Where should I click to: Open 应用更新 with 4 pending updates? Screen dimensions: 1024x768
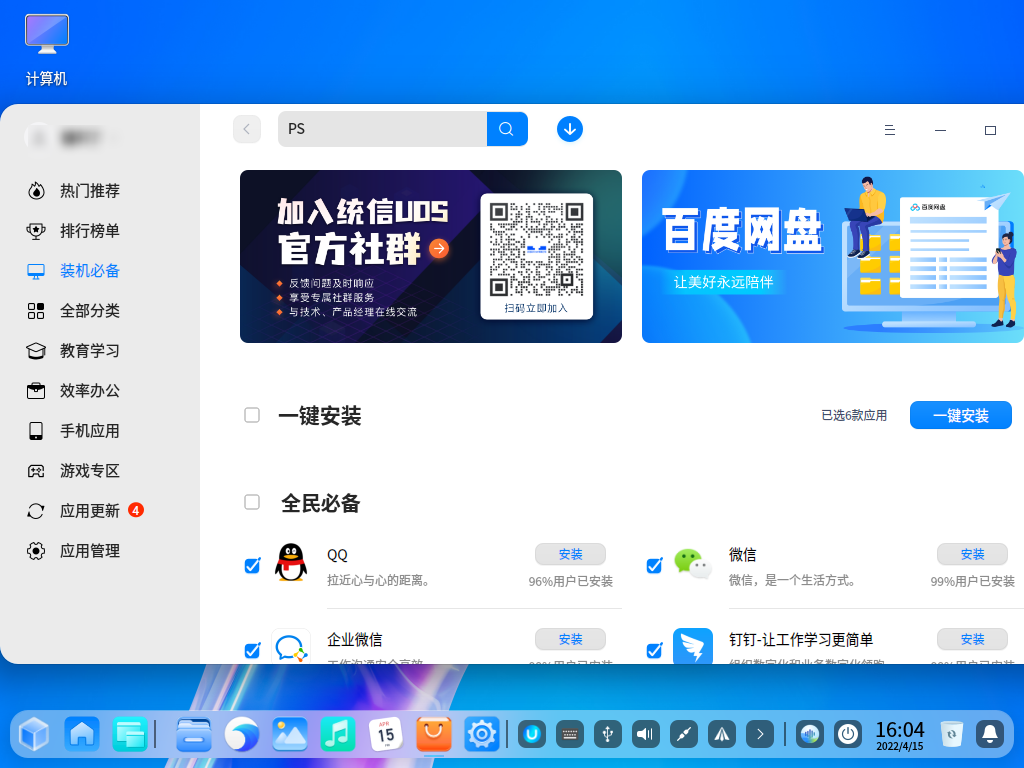click(x=85, y=511)
